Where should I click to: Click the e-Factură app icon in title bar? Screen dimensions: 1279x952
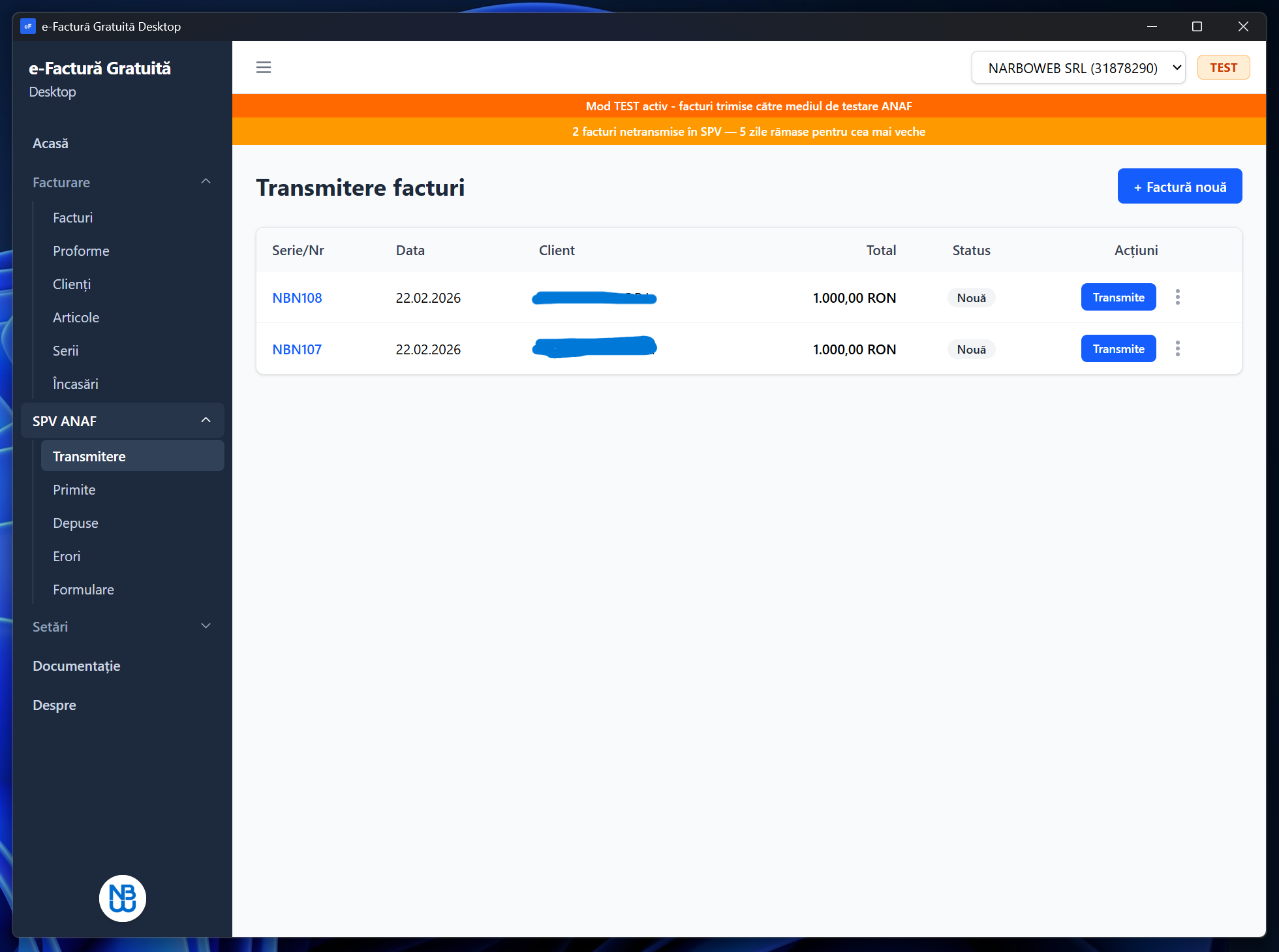(27, 27)
